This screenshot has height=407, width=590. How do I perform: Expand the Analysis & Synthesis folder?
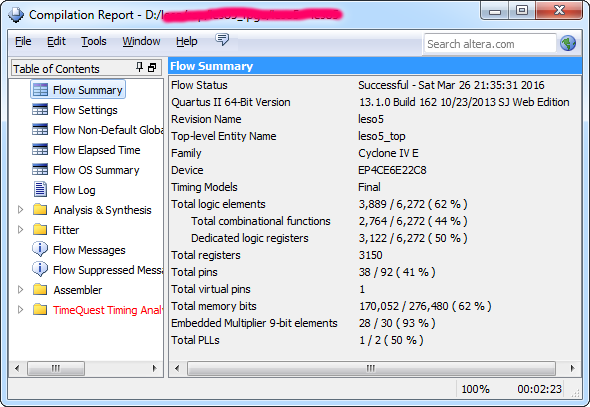[20, 210]
